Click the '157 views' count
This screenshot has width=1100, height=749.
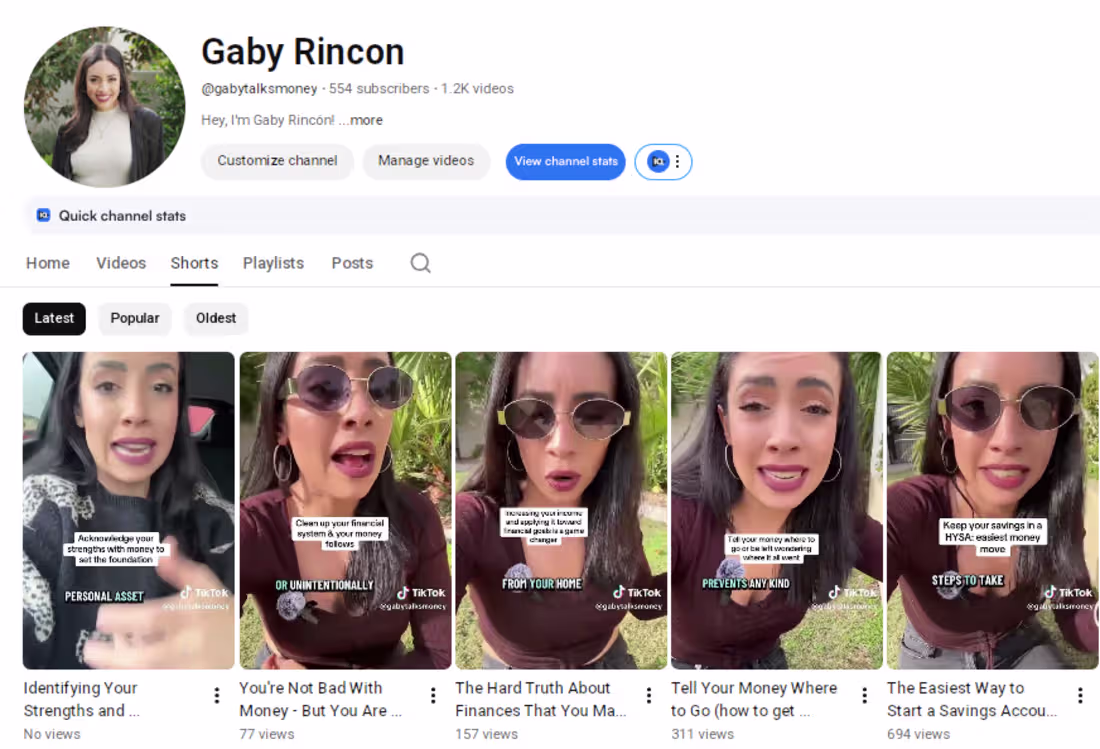[x=486, y=734]
